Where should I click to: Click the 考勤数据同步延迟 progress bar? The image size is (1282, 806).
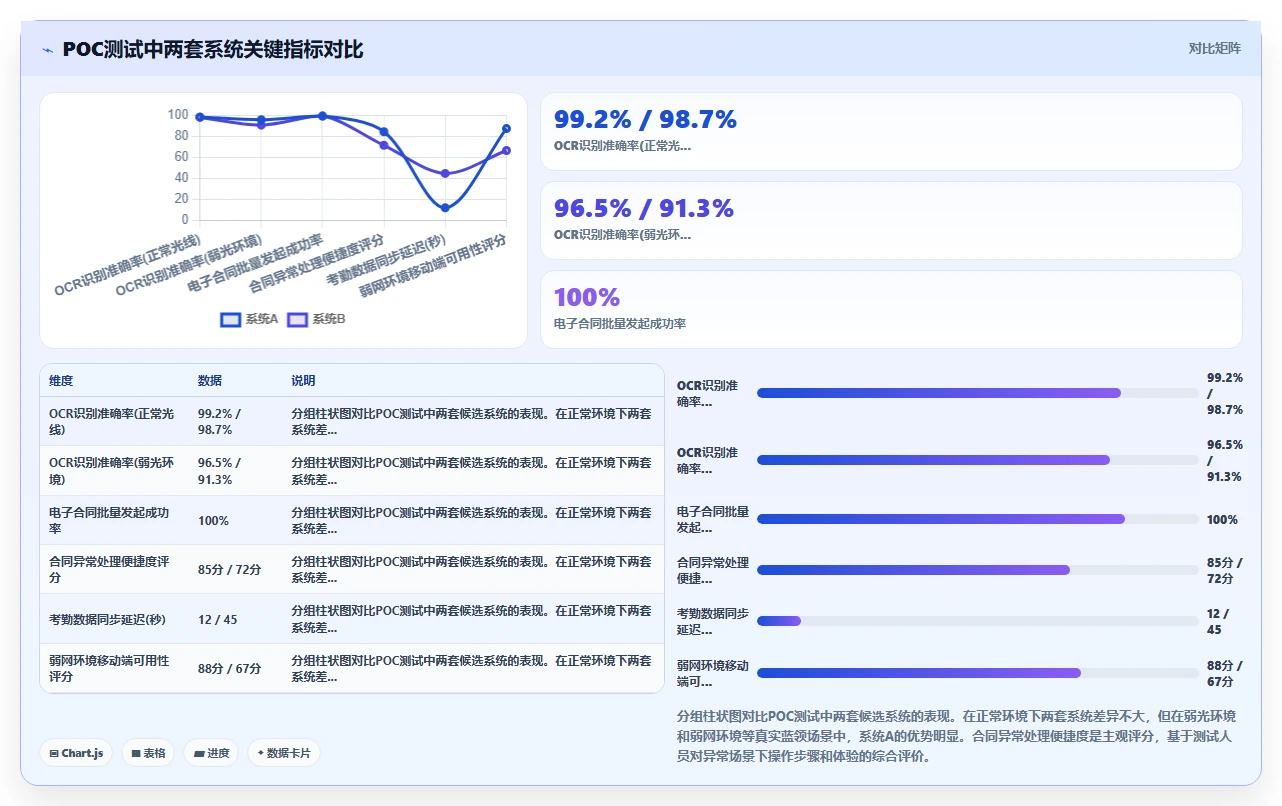(977, 621)
